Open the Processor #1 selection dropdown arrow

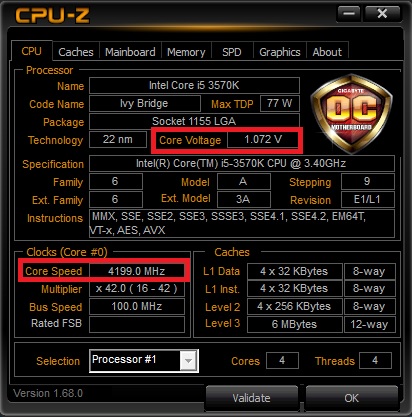coord(189,360)
